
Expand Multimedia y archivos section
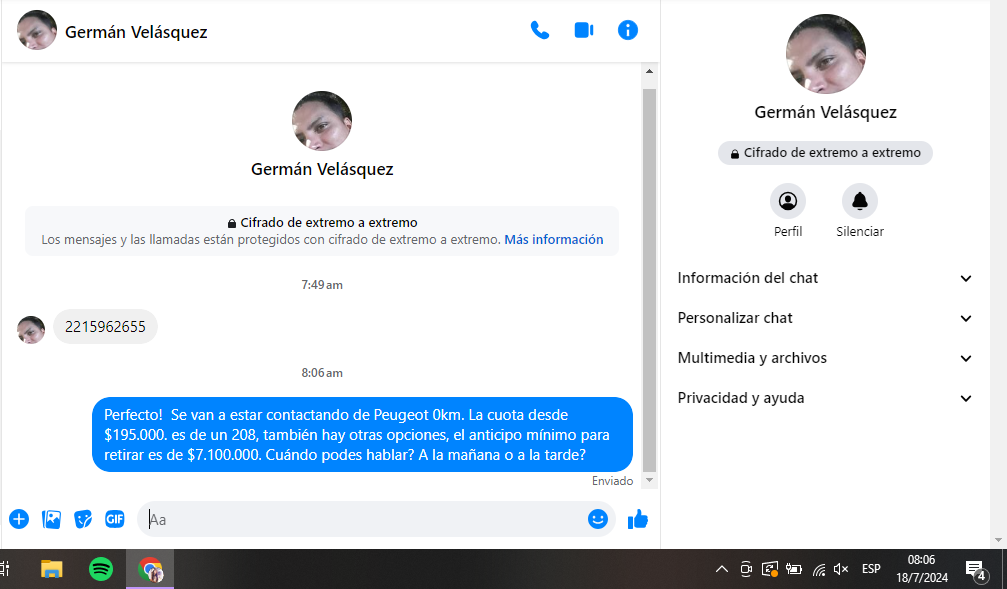pyautogui.click(x=824, y=358)
